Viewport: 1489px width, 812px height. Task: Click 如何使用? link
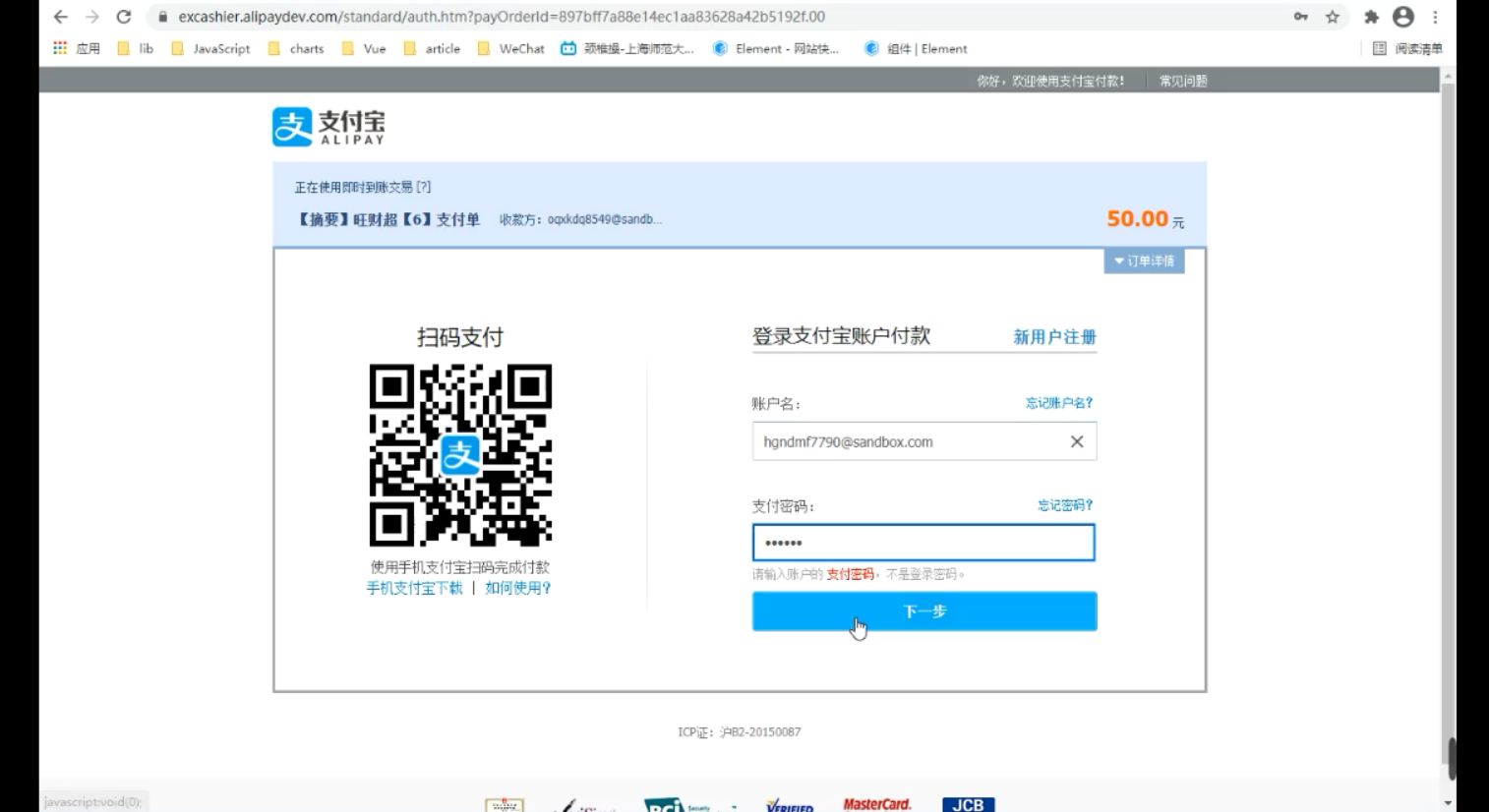pos(517,588)
